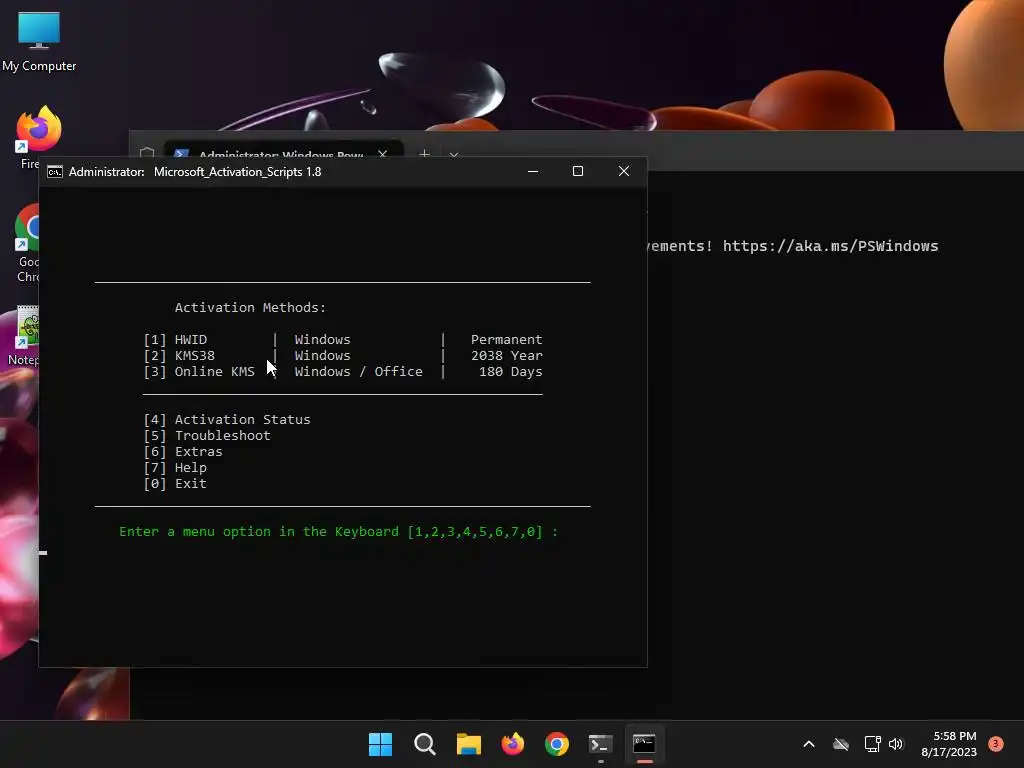Image resolution: width=1024 pixels, height=768 pixels.
Task: Click the '[0] Exit' line
Action: point(175,484)
